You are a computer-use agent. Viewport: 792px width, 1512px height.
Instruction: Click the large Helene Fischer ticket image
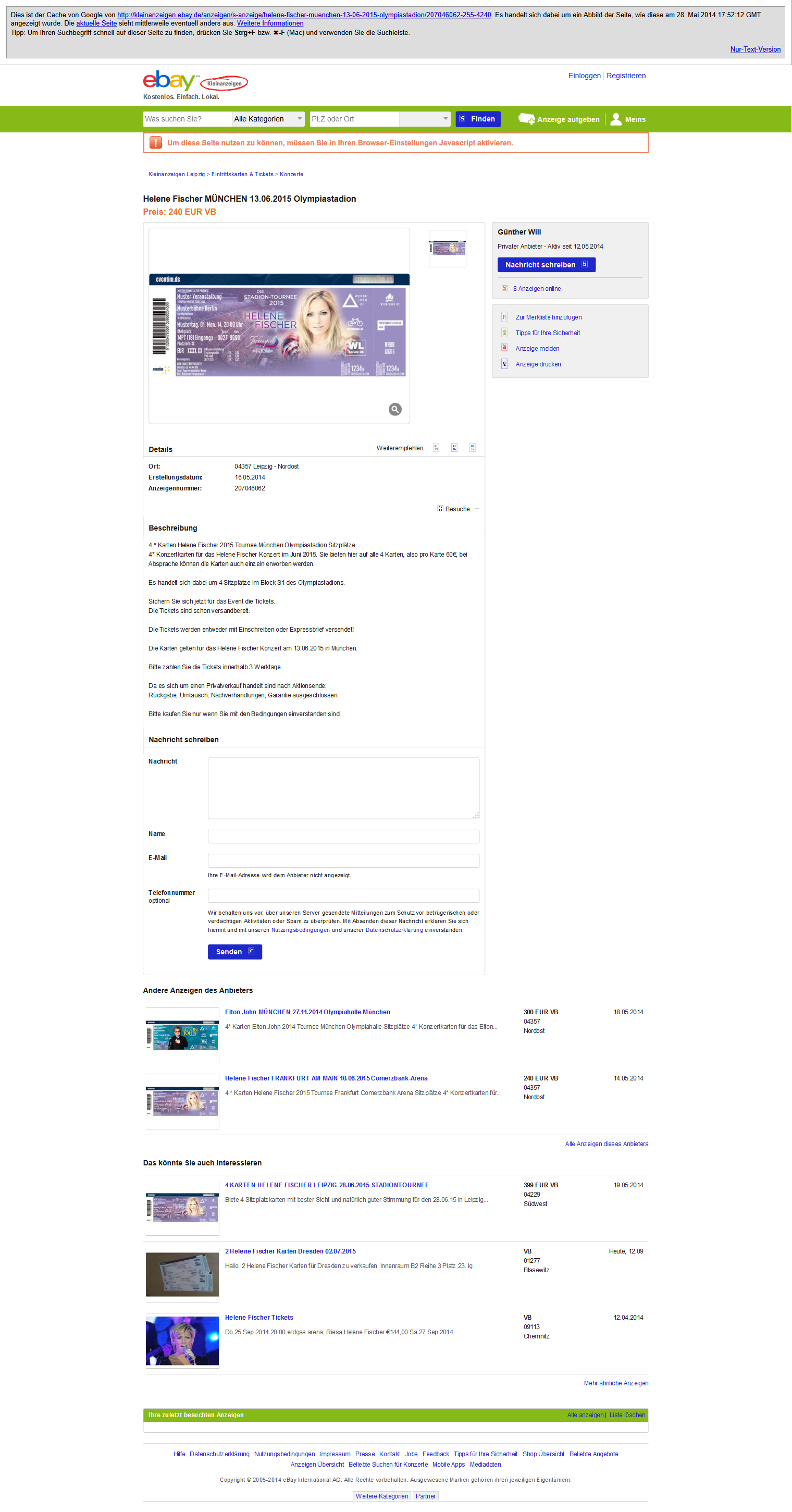279,325
